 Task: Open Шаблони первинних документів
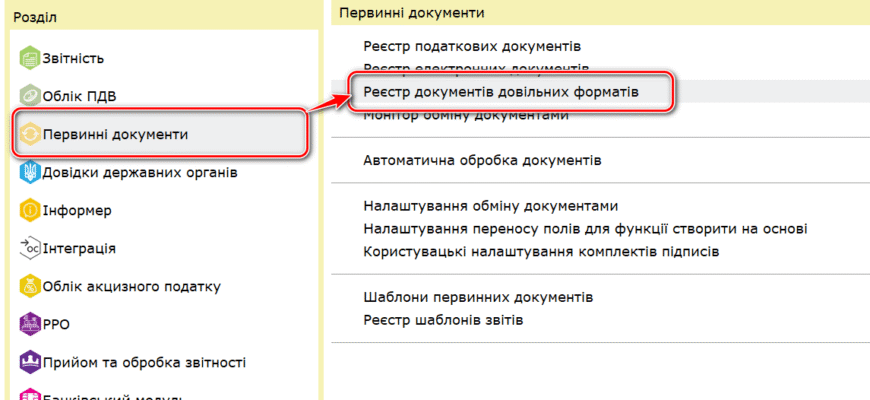tap(479, 298)
